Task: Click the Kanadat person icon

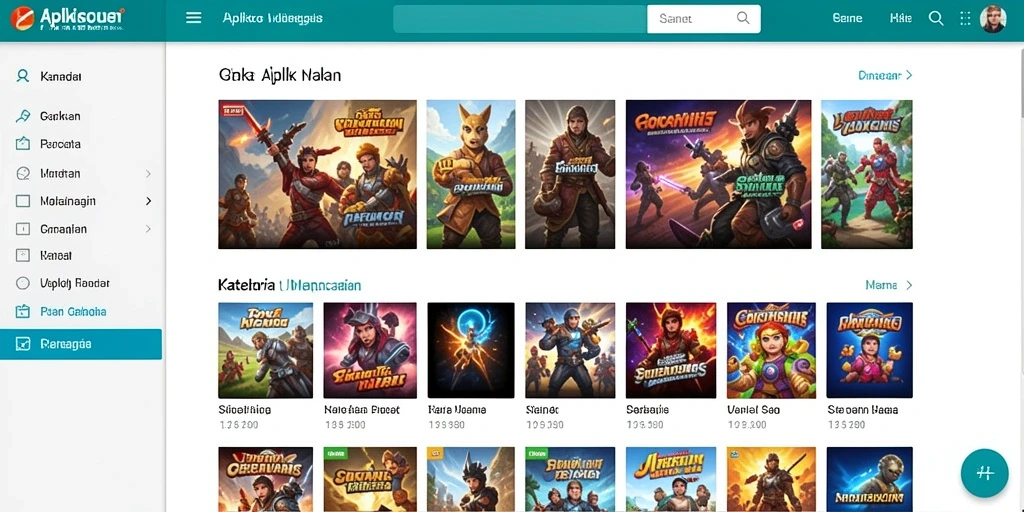Action: [x=22, y=76]
